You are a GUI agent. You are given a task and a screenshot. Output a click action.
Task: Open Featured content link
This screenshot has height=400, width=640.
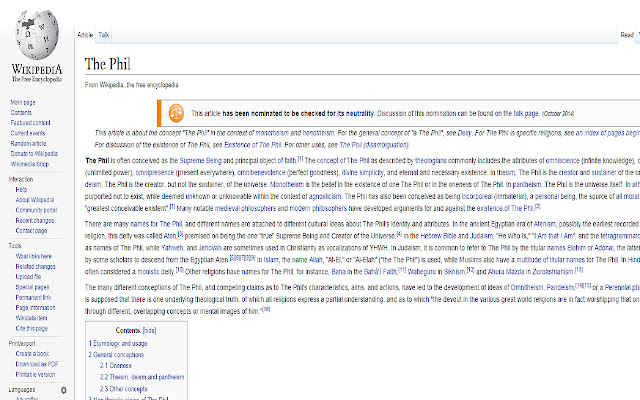[31, 123]
